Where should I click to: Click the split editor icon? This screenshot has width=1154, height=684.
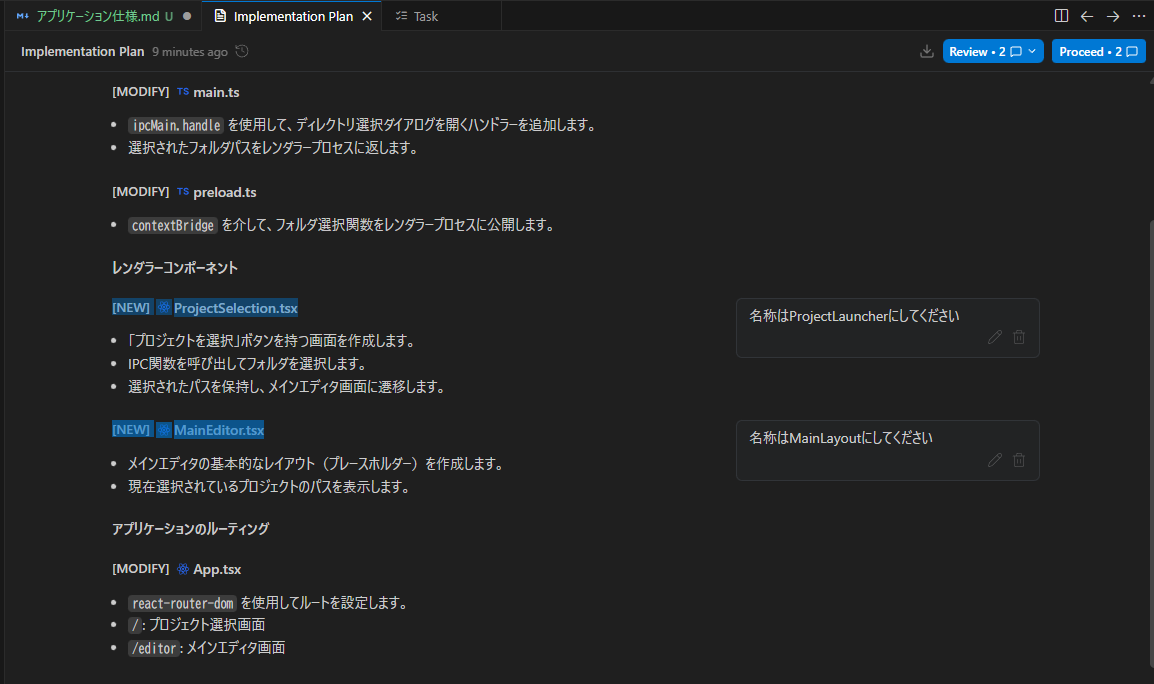point(1061,16)
